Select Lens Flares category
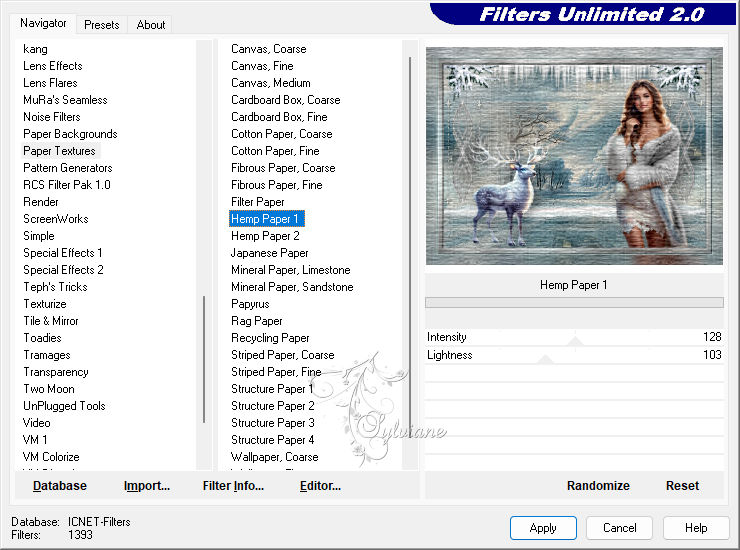Viewport: 740px width, 550px height. [x=50, y=83]
